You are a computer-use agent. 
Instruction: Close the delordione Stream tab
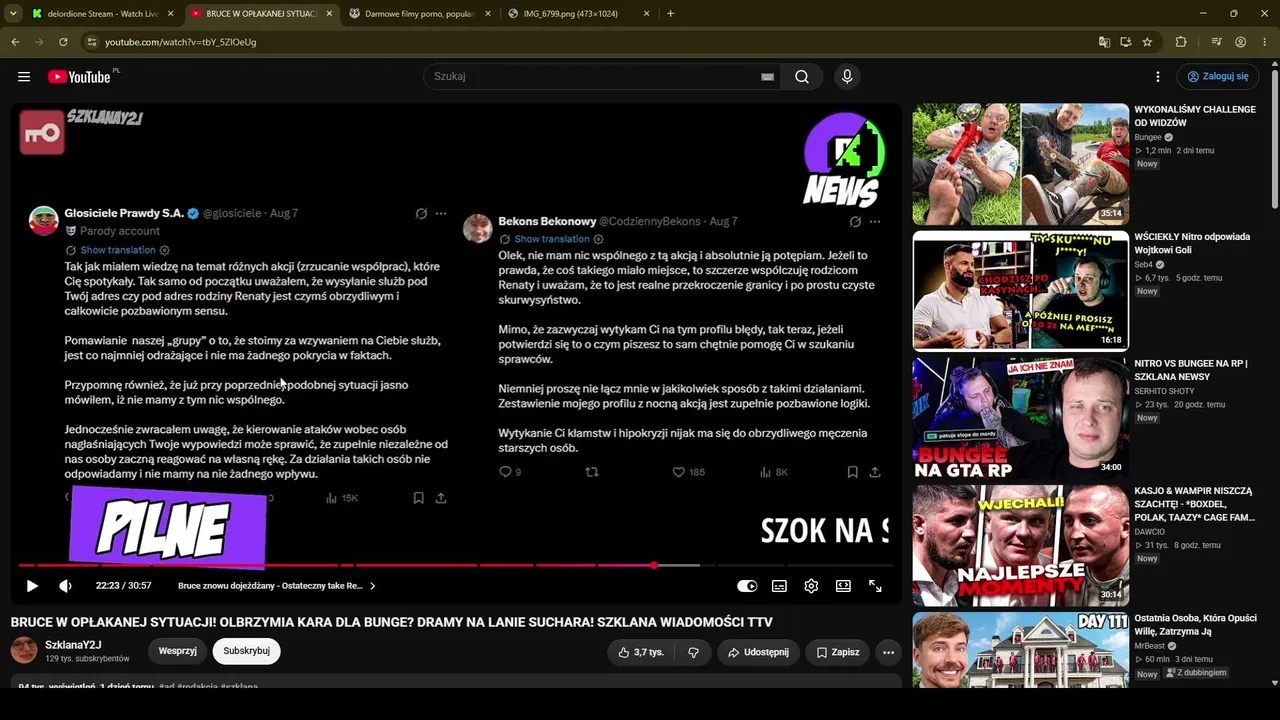pos(170,14)
